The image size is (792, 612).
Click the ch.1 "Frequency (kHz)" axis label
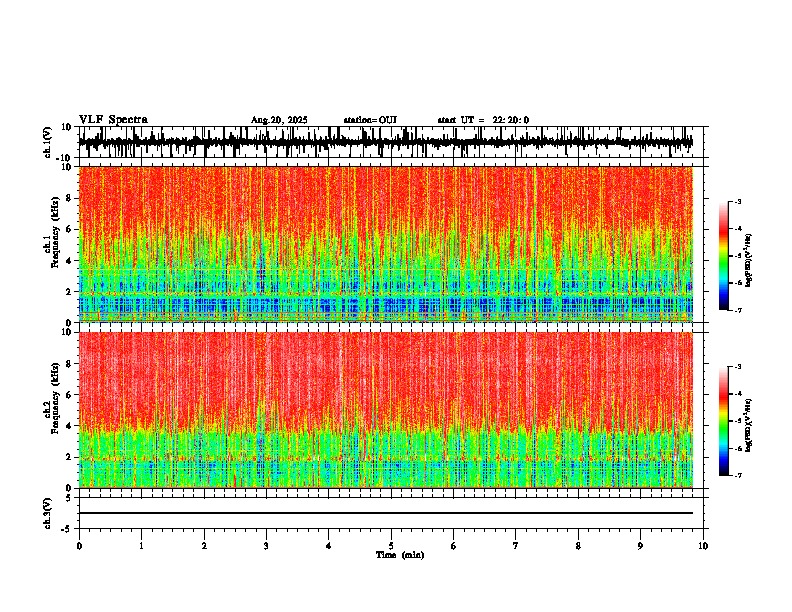coord(55,232)
